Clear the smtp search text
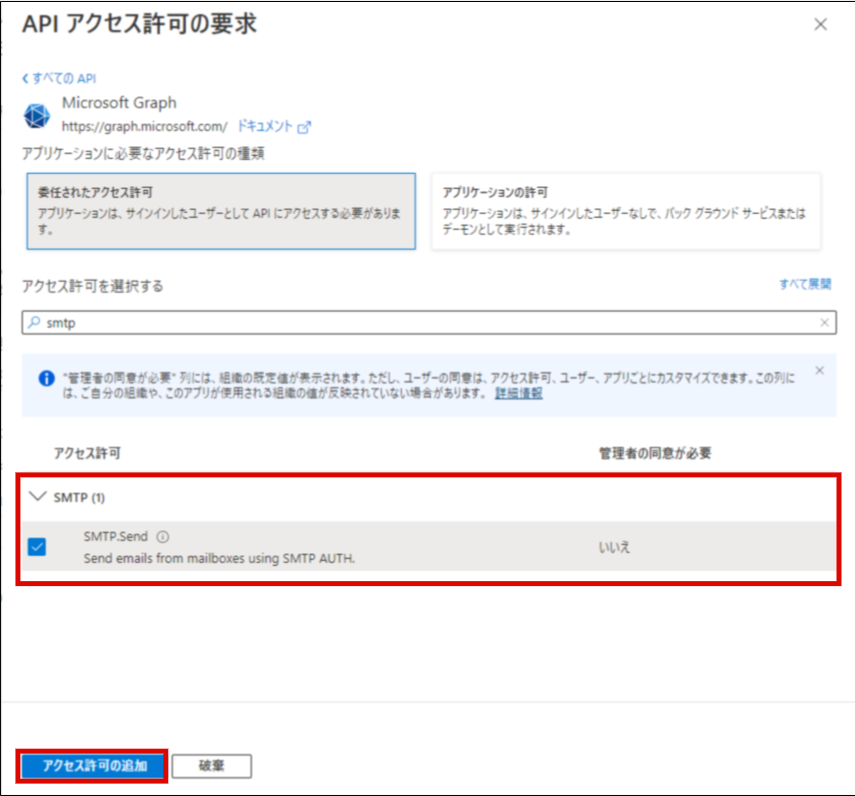Viewport: 855px width, 796px height. click(x=824, y=323)
